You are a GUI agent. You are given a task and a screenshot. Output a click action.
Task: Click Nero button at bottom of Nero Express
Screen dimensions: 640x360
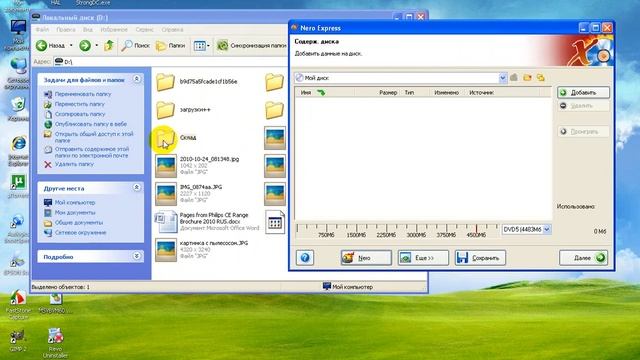click(x=366, y=258)
